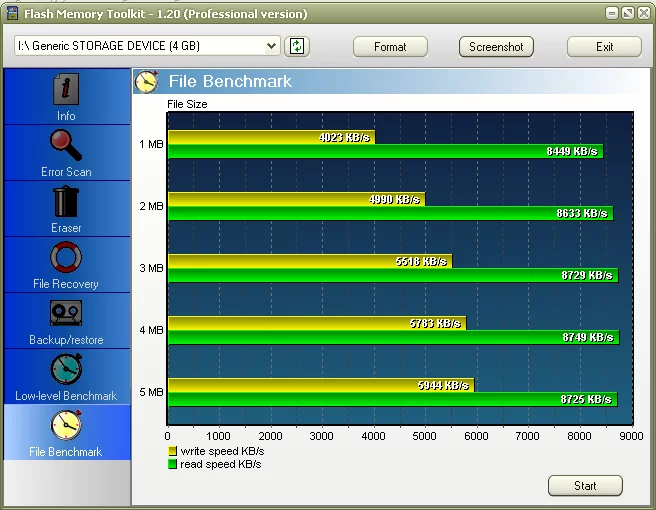
Task: Click the 2 MB file size label
Action: 151,206
